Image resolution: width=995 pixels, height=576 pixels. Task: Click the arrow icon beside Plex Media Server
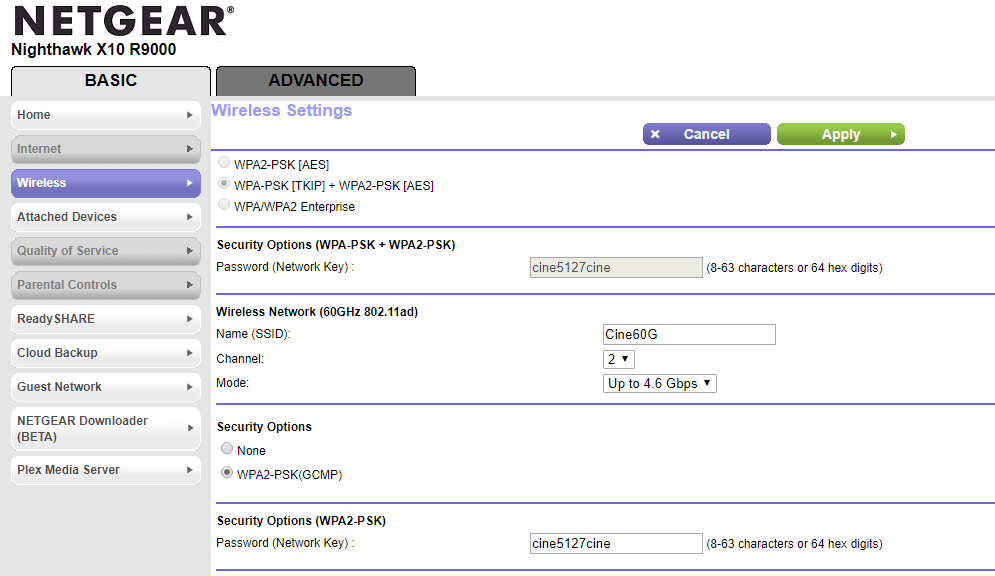189,470
